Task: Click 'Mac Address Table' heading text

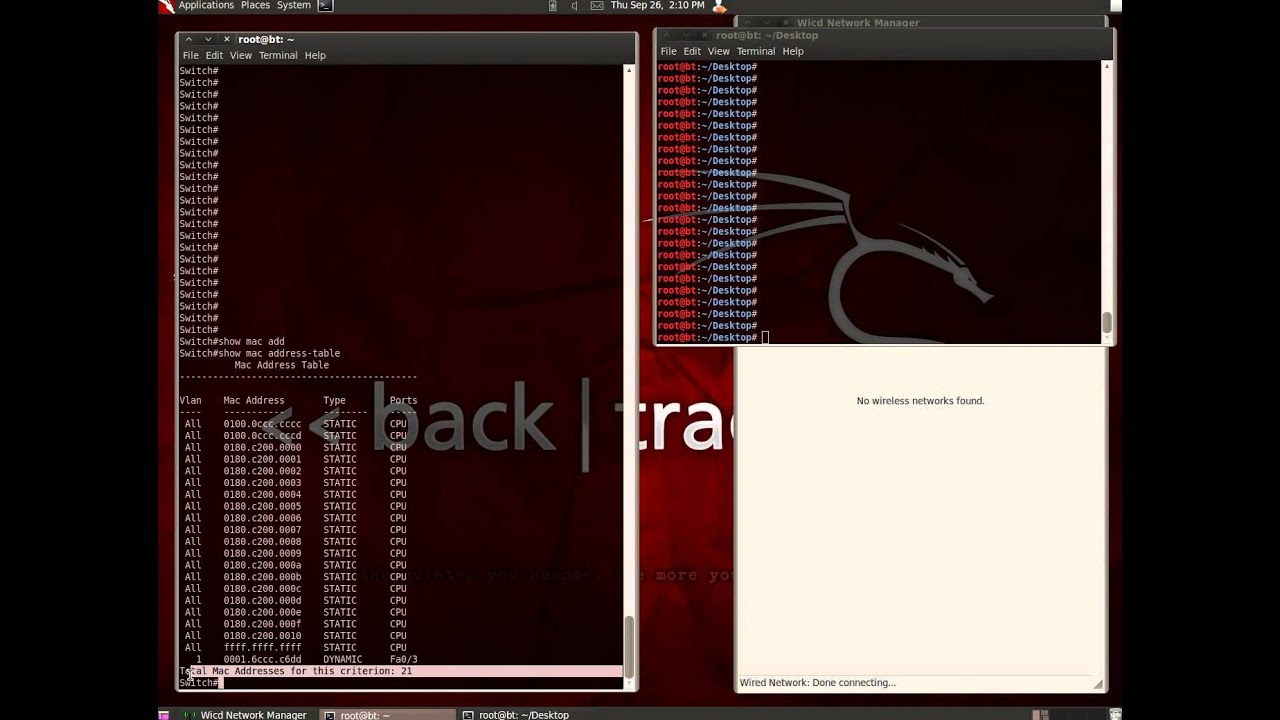Action: tap(281, 366)
